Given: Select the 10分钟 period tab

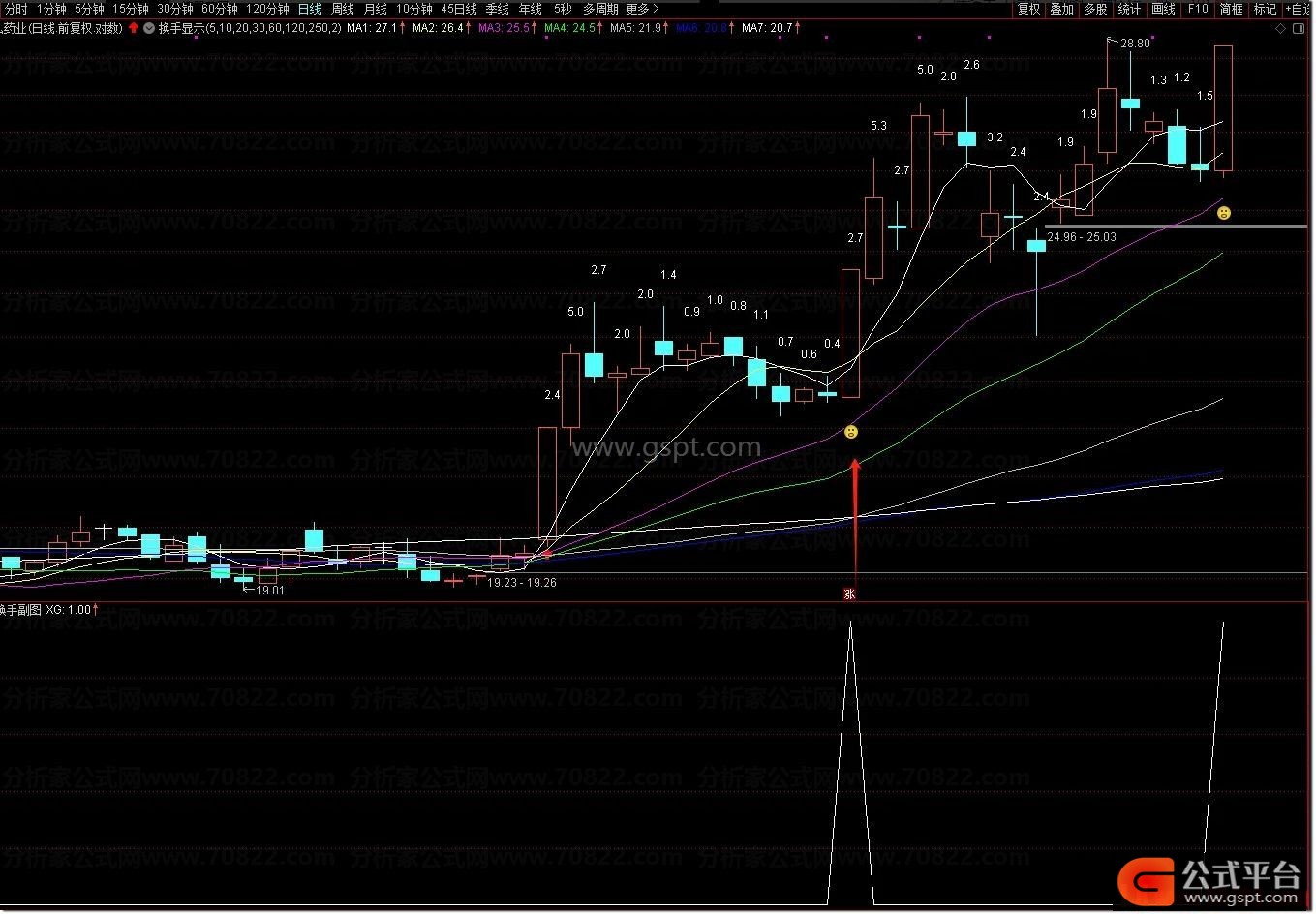Looking at the screenshot, I should pos(414,9).
